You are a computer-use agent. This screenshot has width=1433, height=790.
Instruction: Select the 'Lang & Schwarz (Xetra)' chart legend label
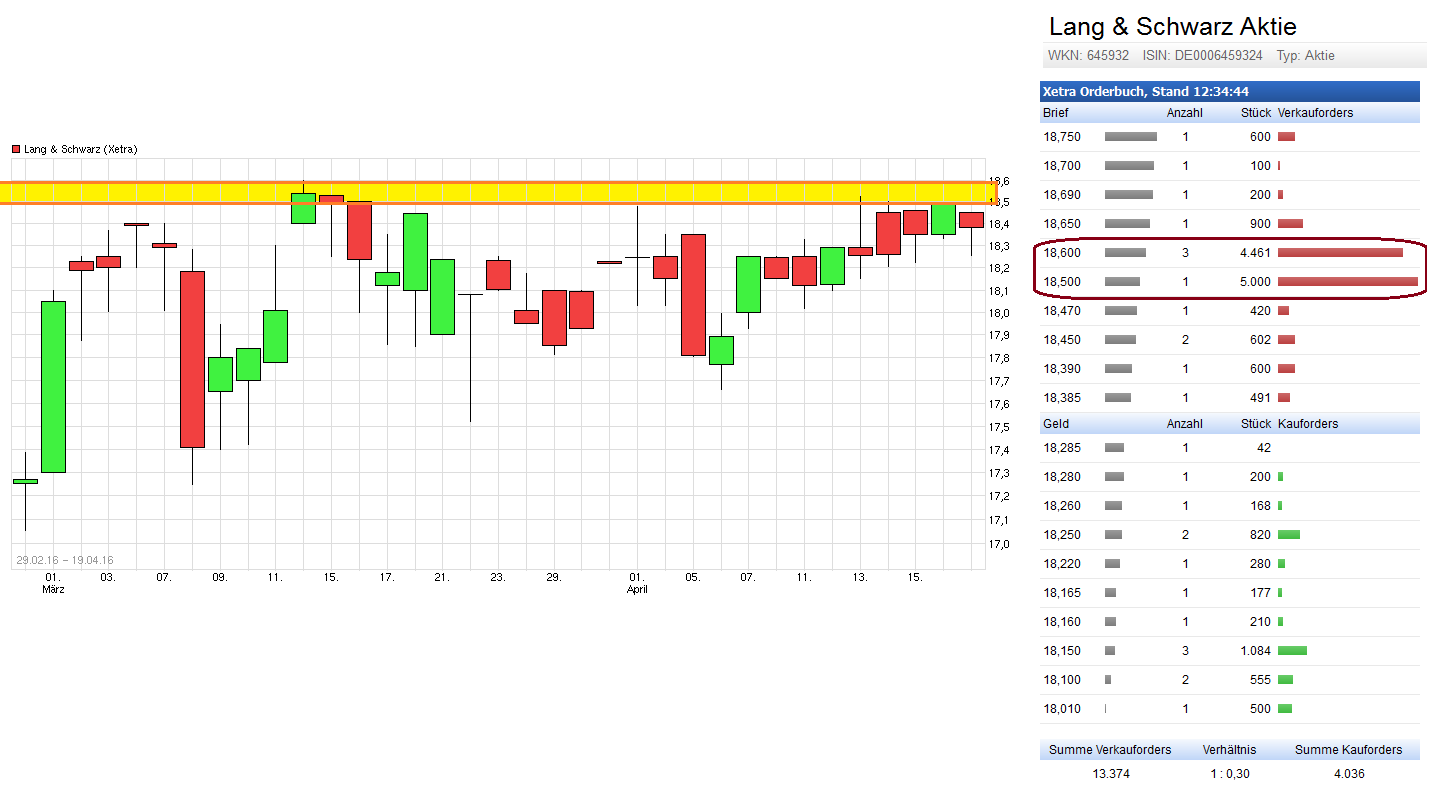click(x=80, y=149)
